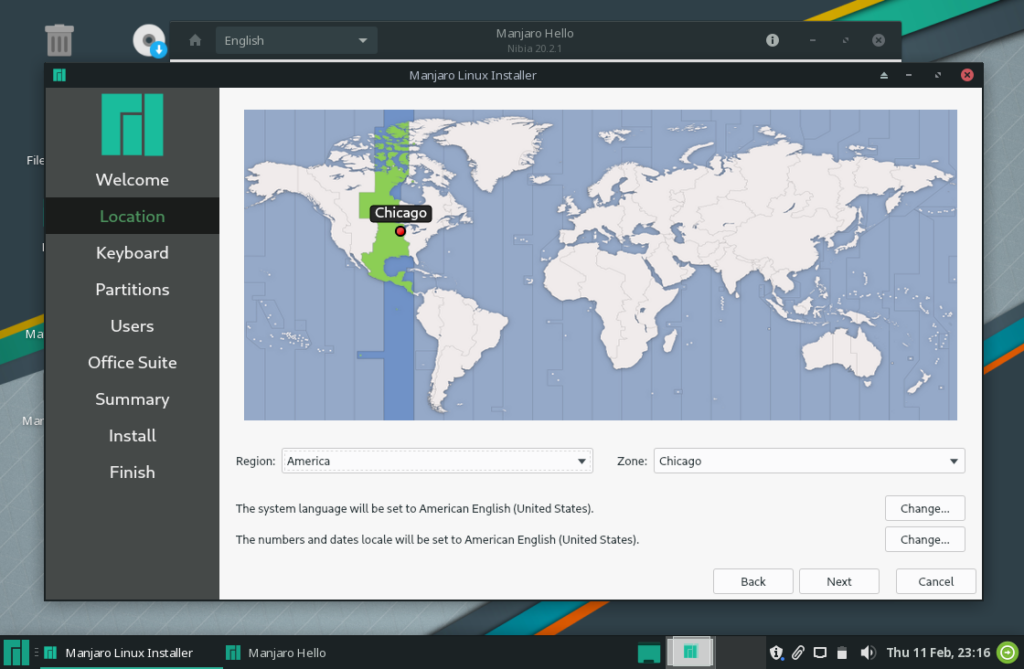The height and width of the screenshot is (669, 1024).
Task: Select the Users step in the sidebar
Action: pos(132,326)
